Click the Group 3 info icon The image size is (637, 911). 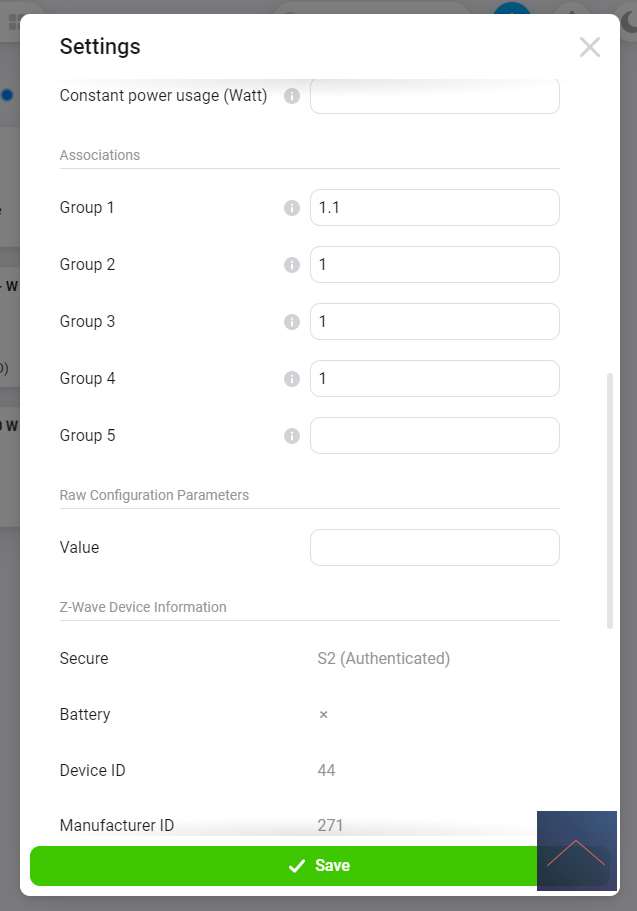pyautogui.click(x=292, y=322)
